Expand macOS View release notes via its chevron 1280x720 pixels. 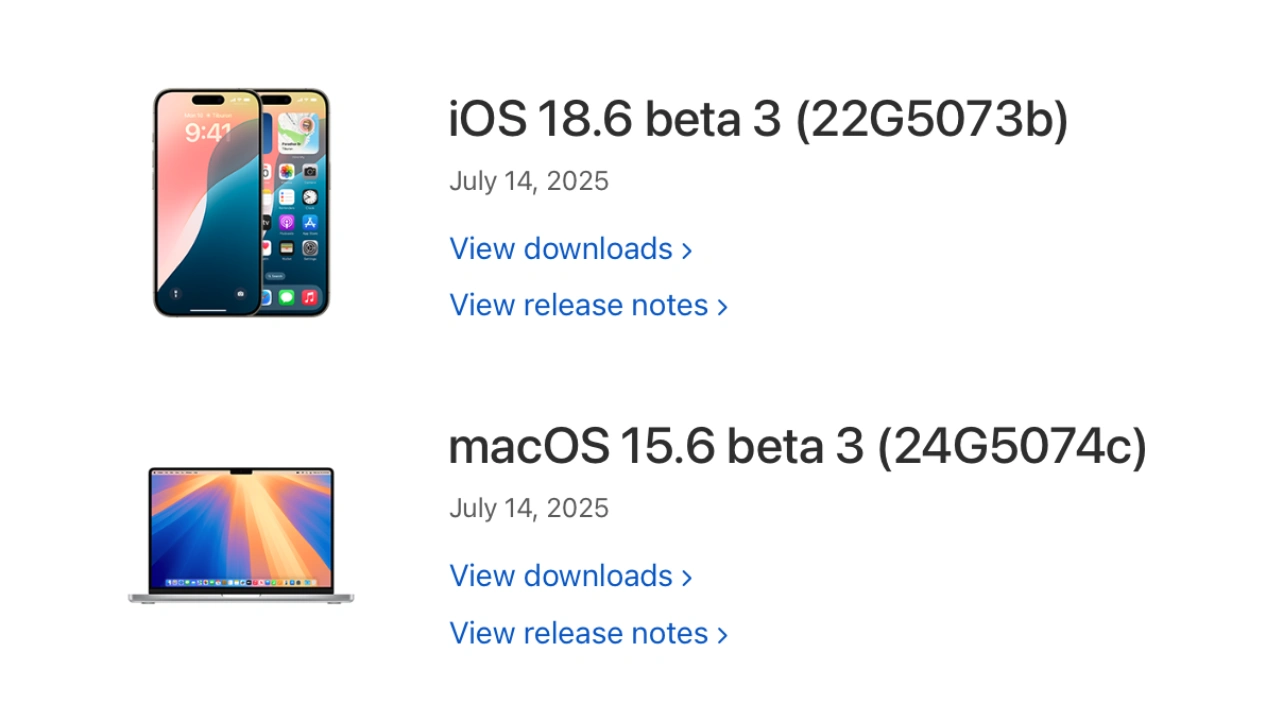[722, 633]
